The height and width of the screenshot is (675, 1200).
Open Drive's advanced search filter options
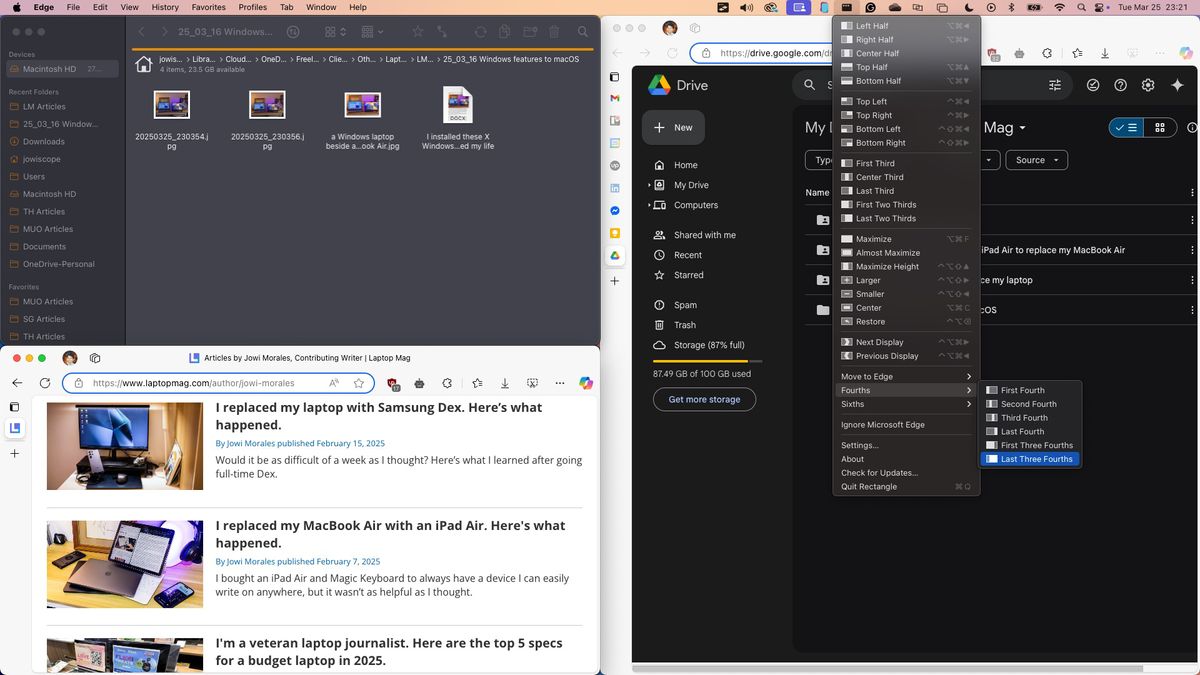(1055, 85)
